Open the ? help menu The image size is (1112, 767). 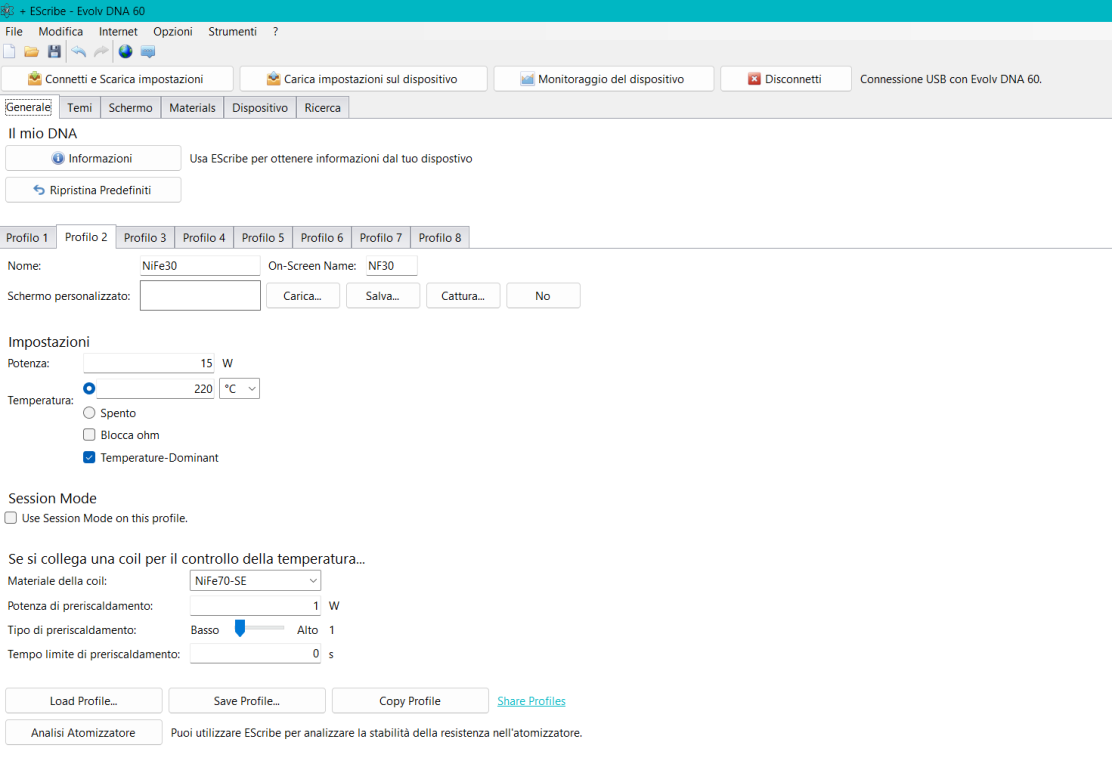275,31
